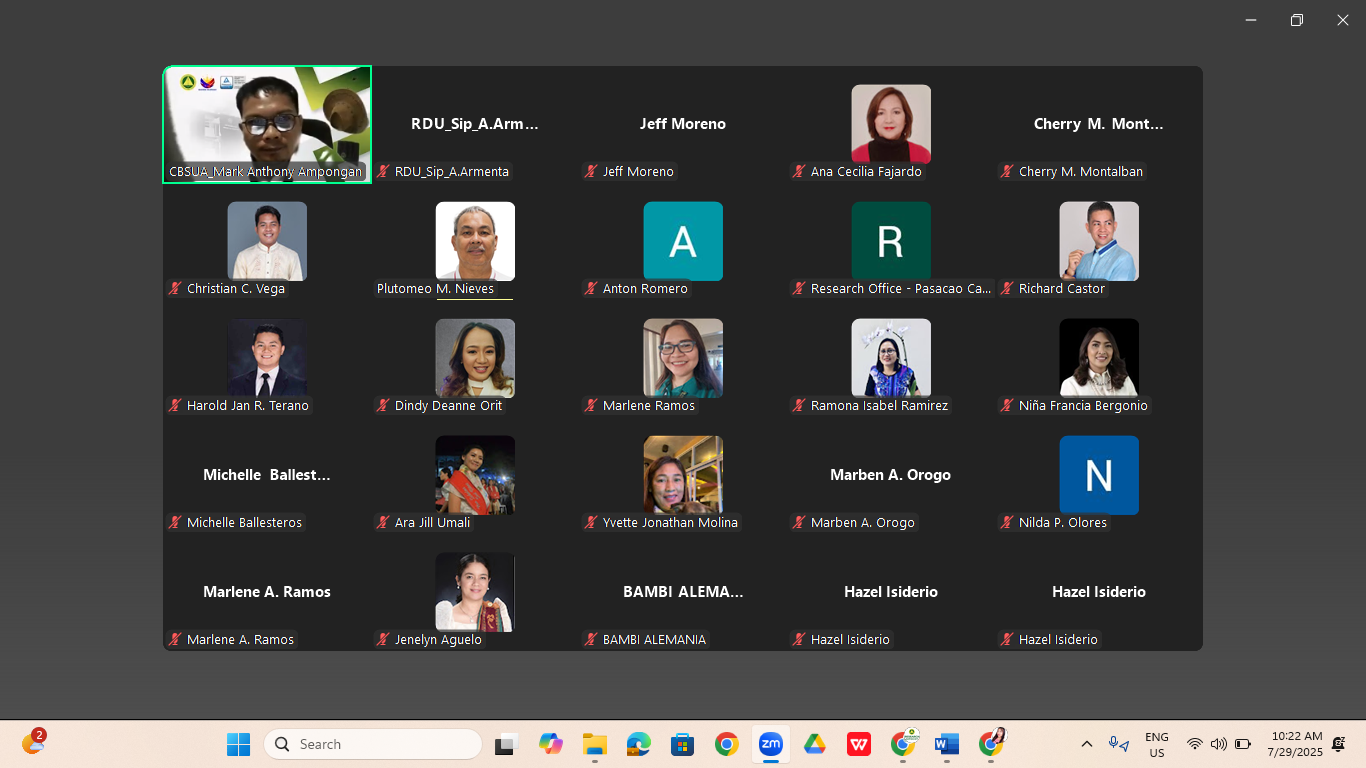Launch WPS Office from taskbar

pyautogui.click(x=859, y=744)
